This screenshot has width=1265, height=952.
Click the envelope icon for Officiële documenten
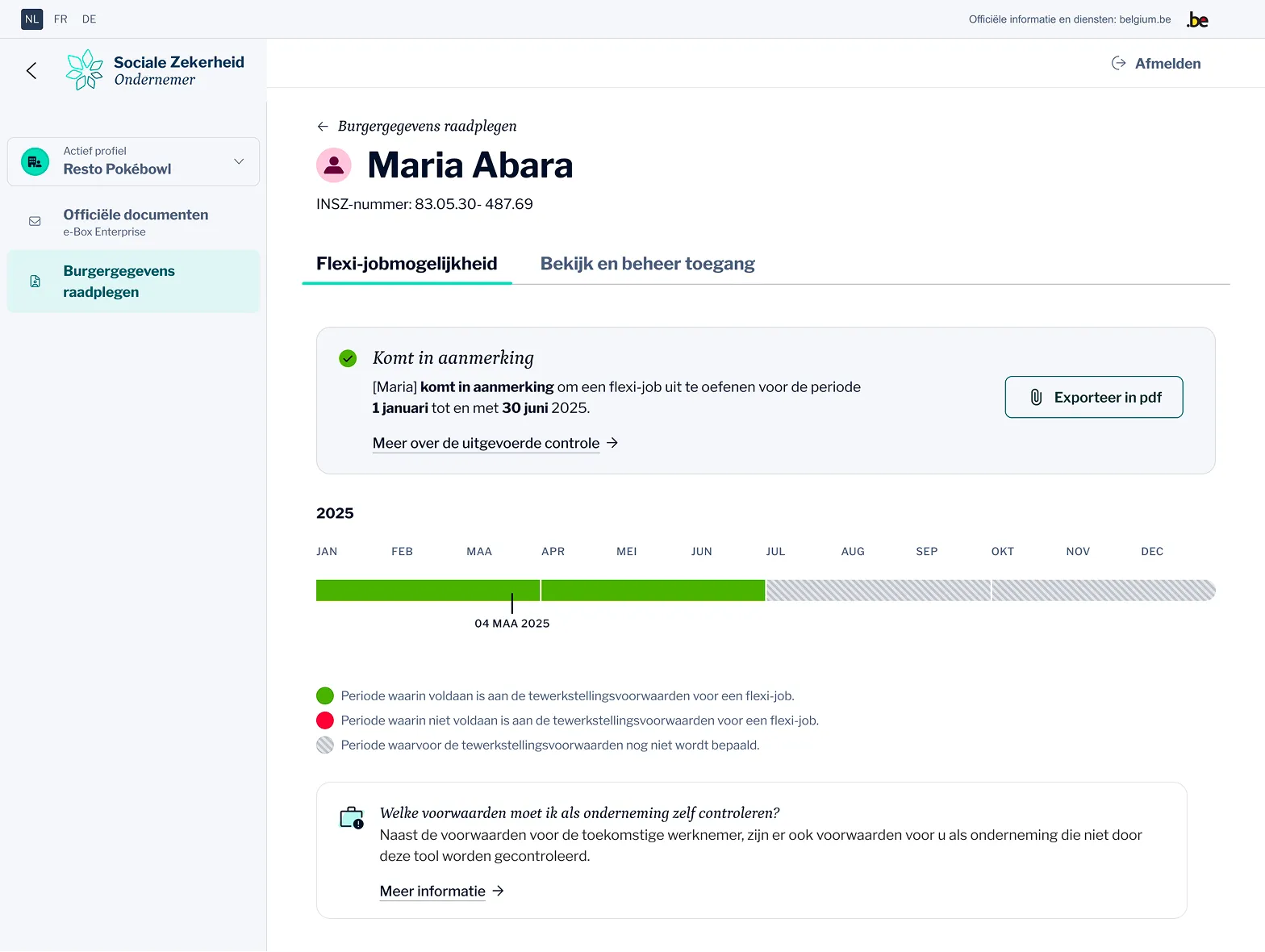35,222
